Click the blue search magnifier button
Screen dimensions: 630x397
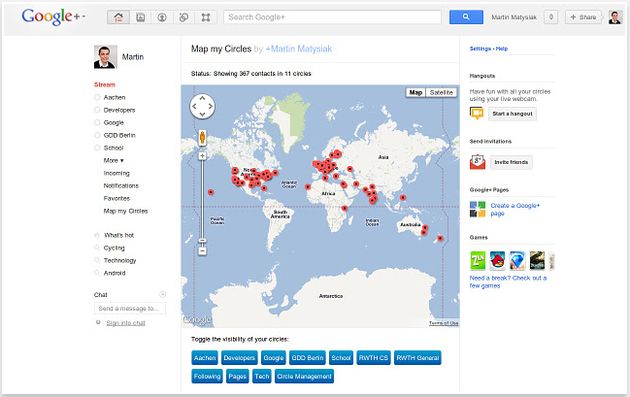point(466,17)
